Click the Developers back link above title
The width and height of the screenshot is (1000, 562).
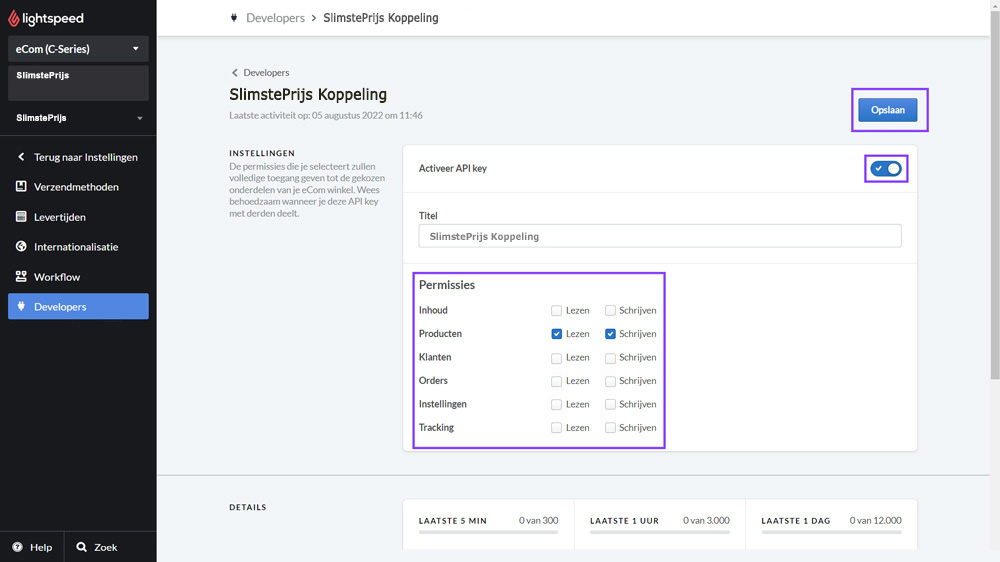[x=266, y=73]
